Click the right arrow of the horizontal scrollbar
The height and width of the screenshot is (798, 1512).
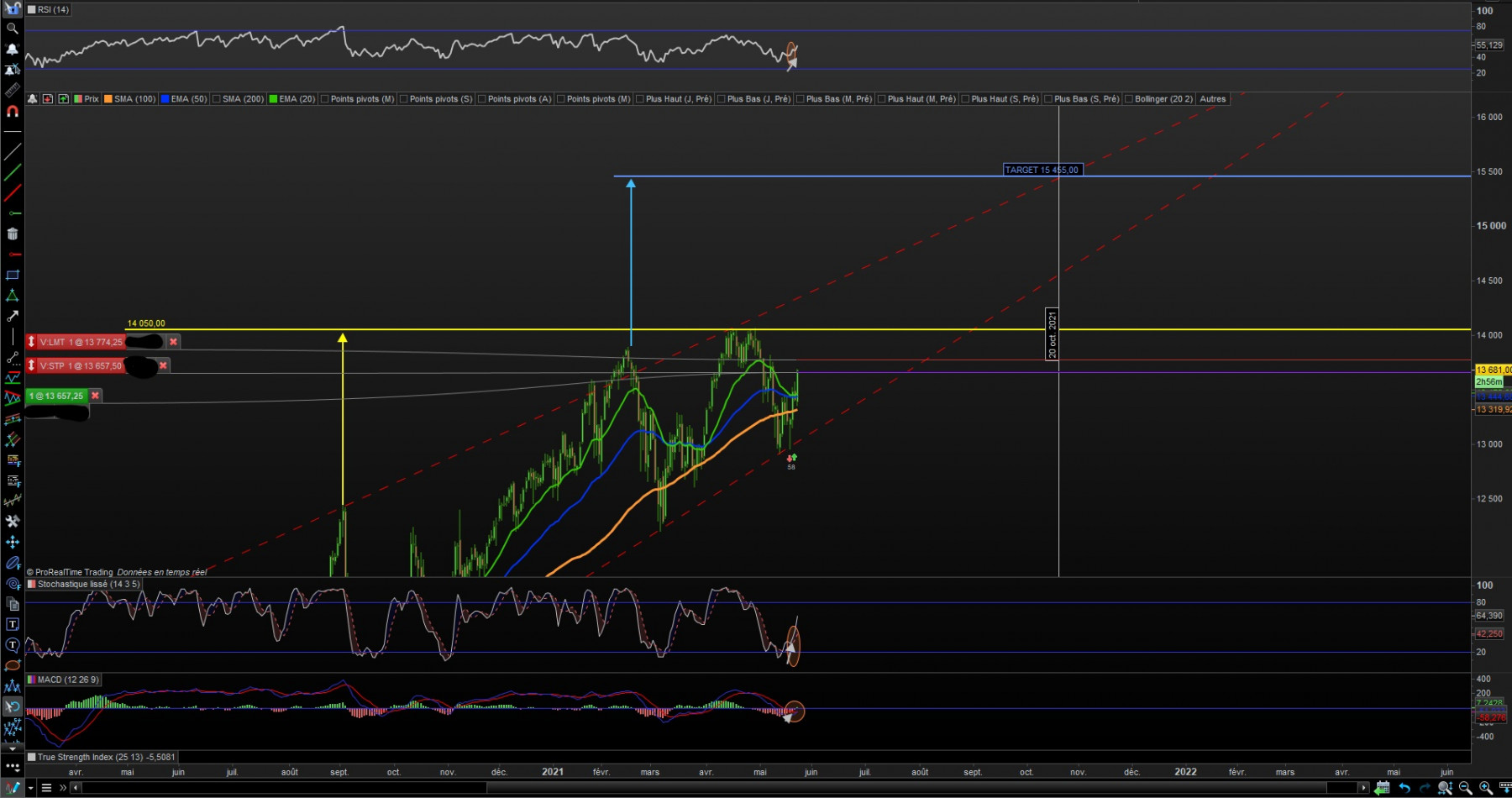1365,788
